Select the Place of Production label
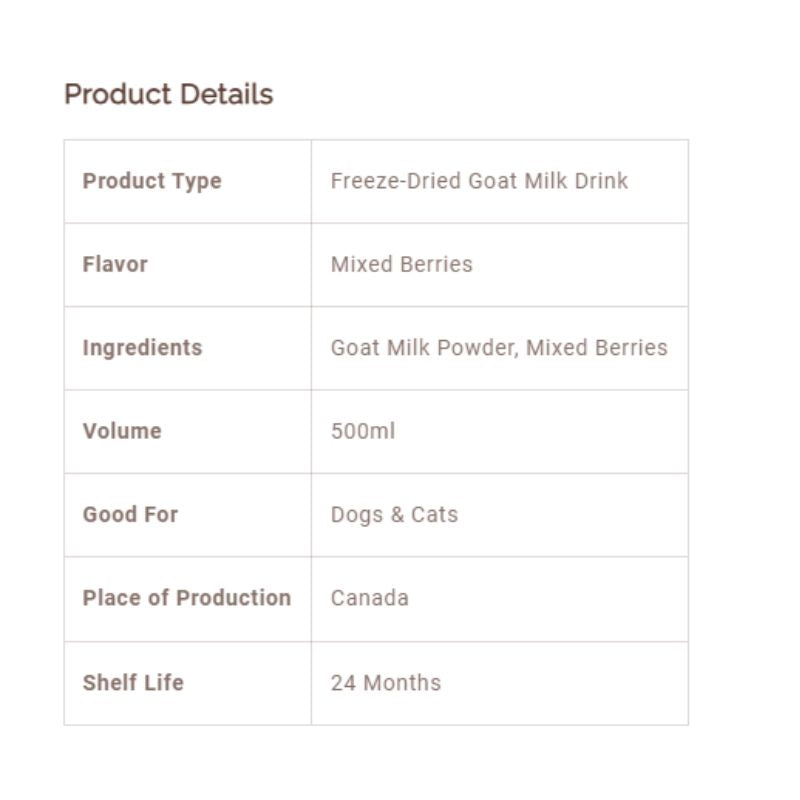 (187, 598)
